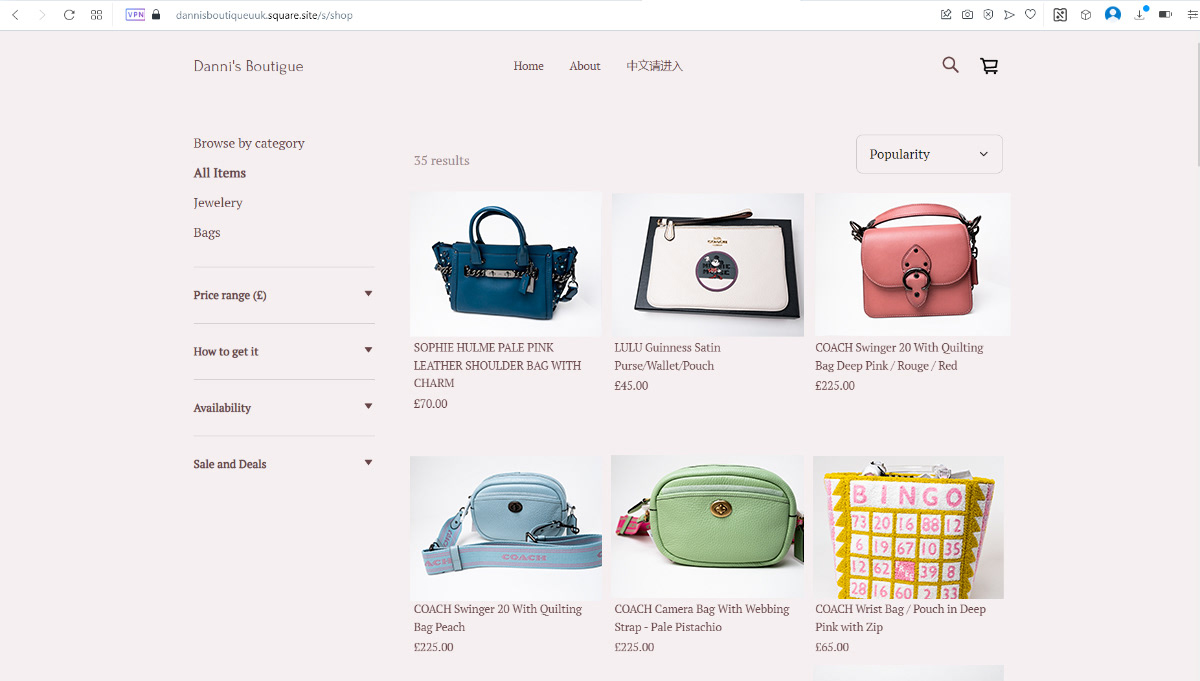
Task: Click the padlock site security icon
Action: [x=156, y=15]
